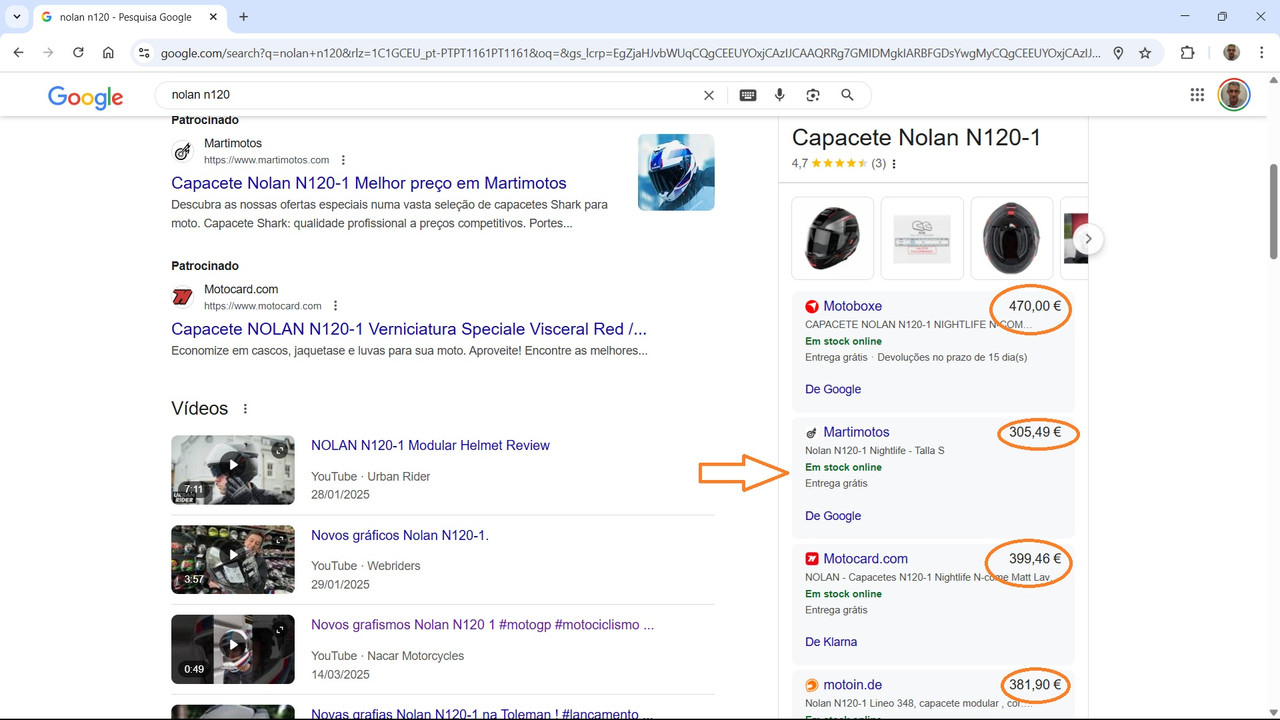Image resolution: width=1280 pixels, height=720 pixels.
Task: Click the 381,90 € motoin.de price
Action: [x=1035, y=685]
